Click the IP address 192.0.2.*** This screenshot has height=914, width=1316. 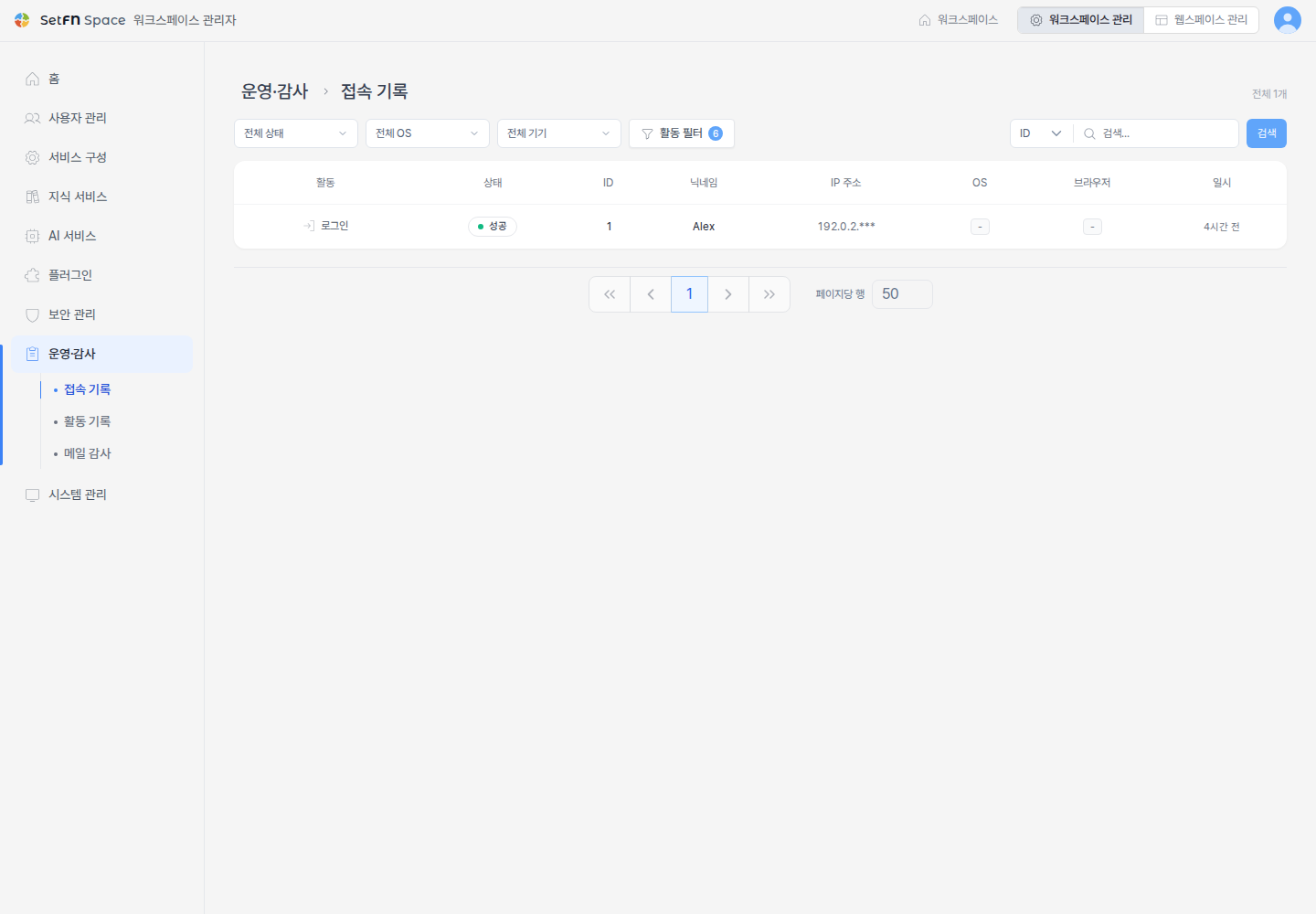(x=846, y=227)
